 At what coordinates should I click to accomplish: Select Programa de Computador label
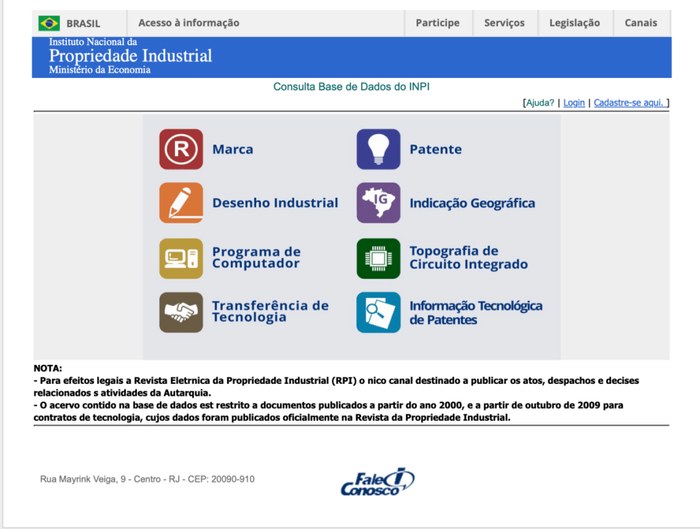[256, 258]
